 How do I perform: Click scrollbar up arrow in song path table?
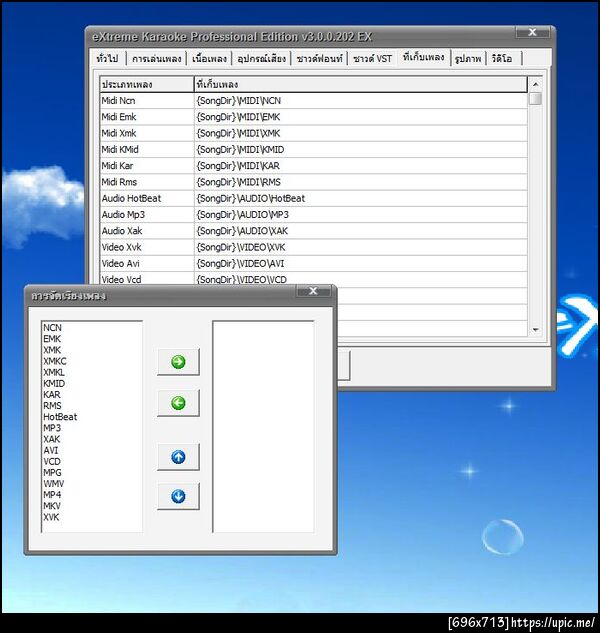tap(535, 84)
